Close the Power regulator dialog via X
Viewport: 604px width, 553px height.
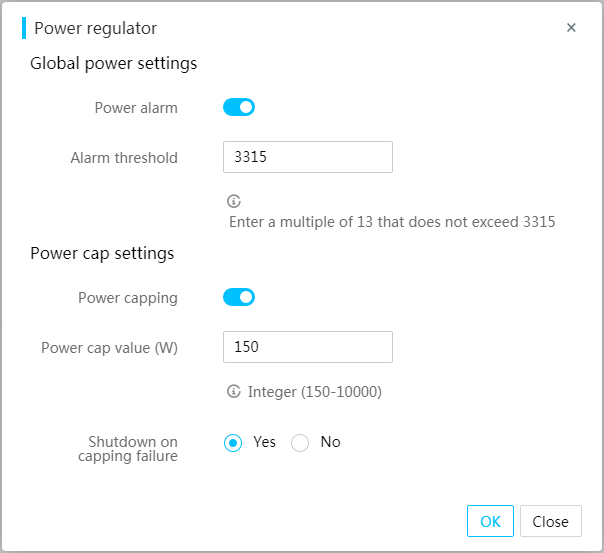(x=571, y=27)
